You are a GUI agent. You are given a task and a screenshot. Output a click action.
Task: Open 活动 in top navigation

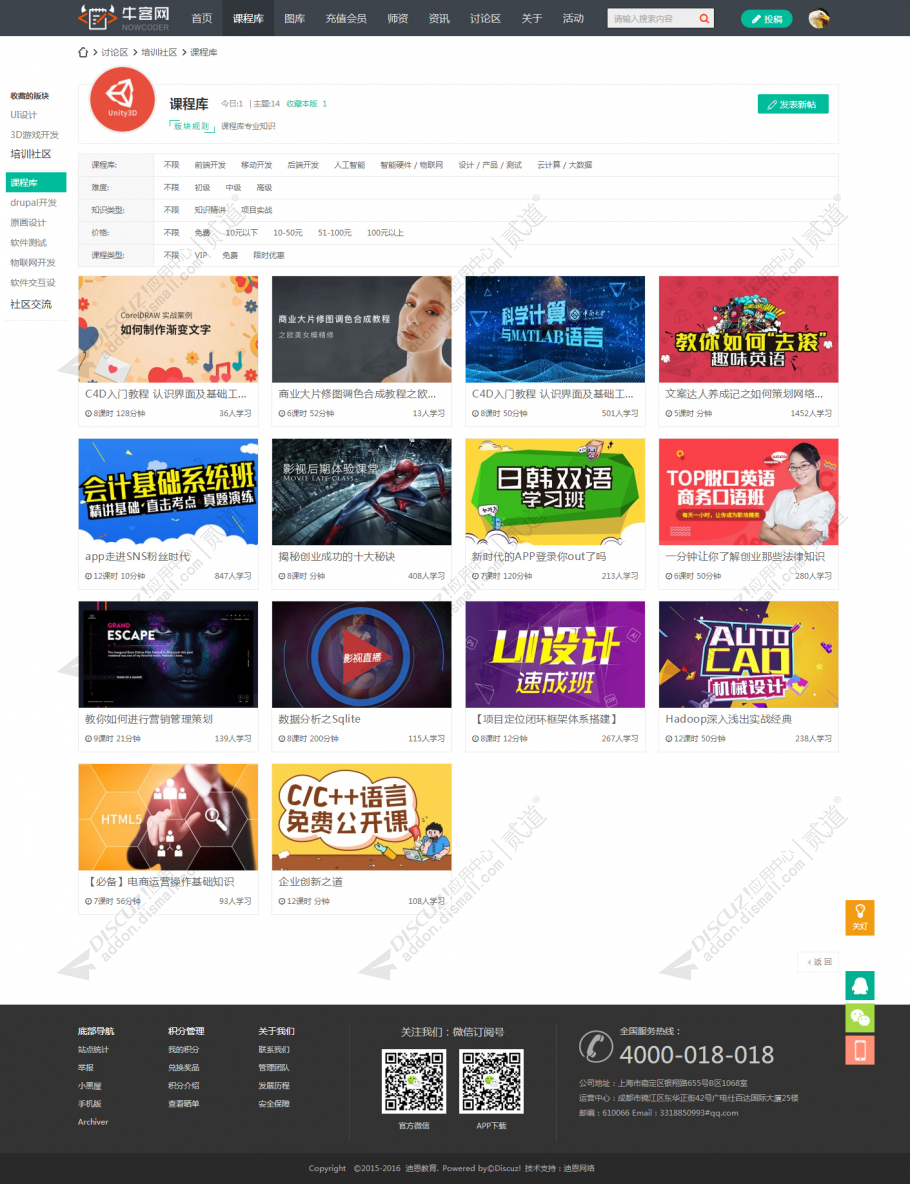pyautogui.click(x=573, y=18)
